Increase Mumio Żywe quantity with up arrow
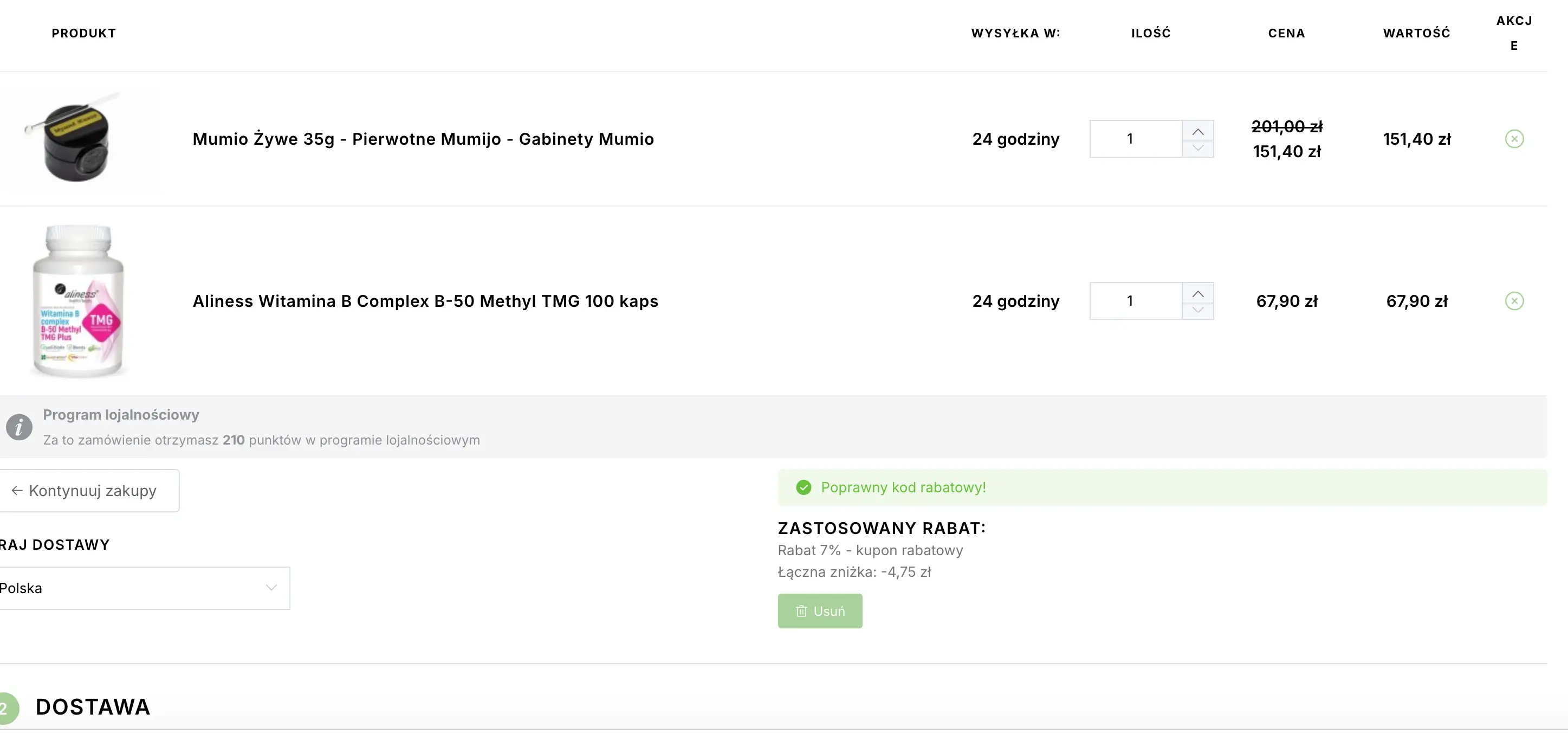Screen dimensions: 1568x733 [1197, 131]
